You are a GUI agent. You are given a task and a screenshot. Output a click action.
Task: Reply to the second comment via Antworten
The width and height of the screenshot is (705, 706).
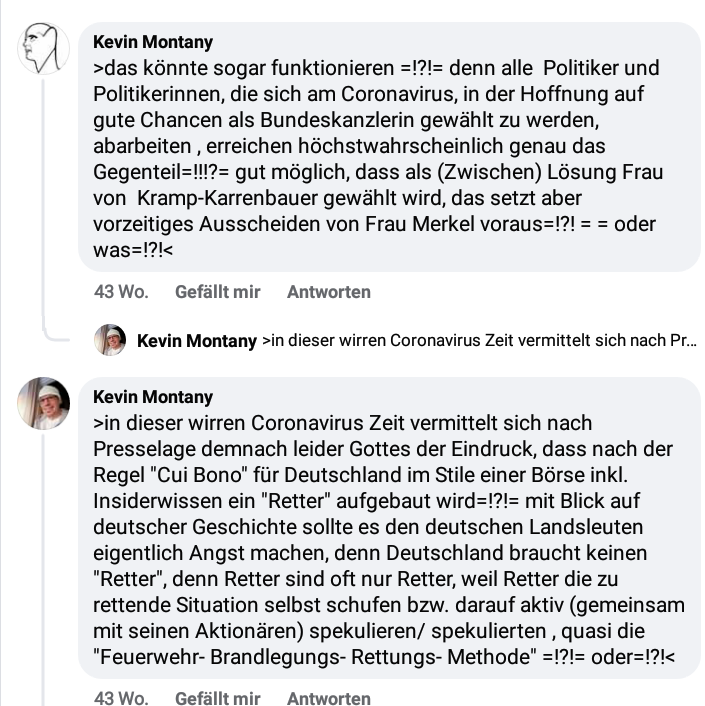click(x=329, y=698)
